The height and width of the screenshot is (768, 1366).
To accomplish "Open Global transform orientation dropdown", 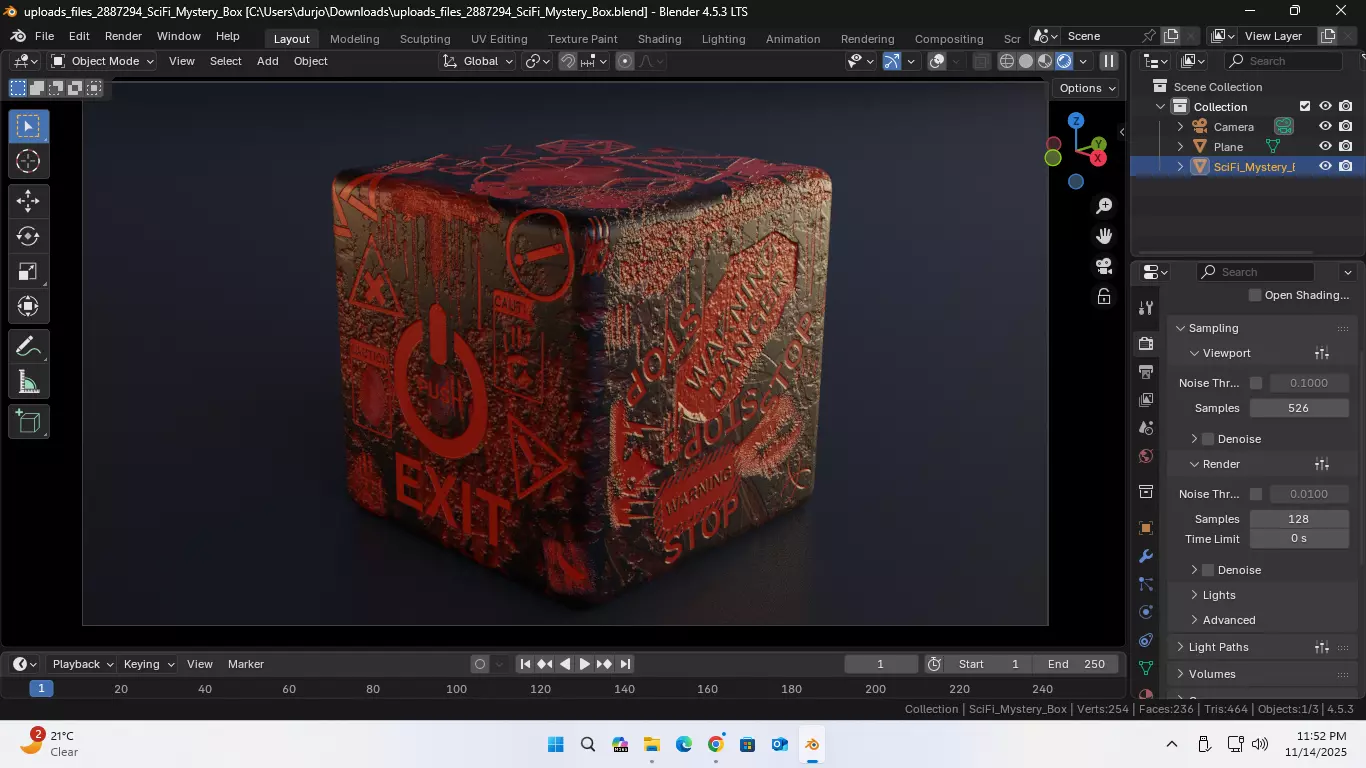I will (x=478, y=61).
